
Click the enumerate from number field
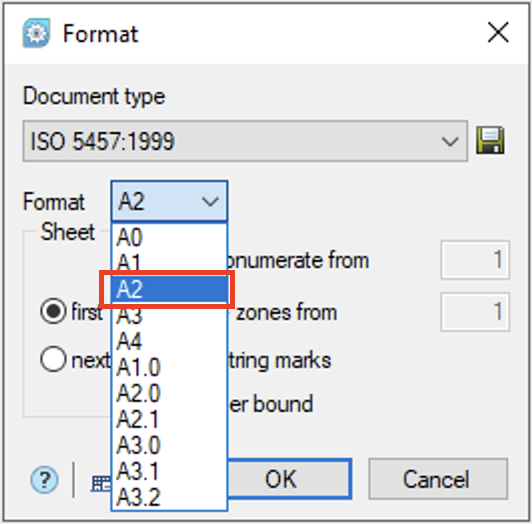click(475, 260)
